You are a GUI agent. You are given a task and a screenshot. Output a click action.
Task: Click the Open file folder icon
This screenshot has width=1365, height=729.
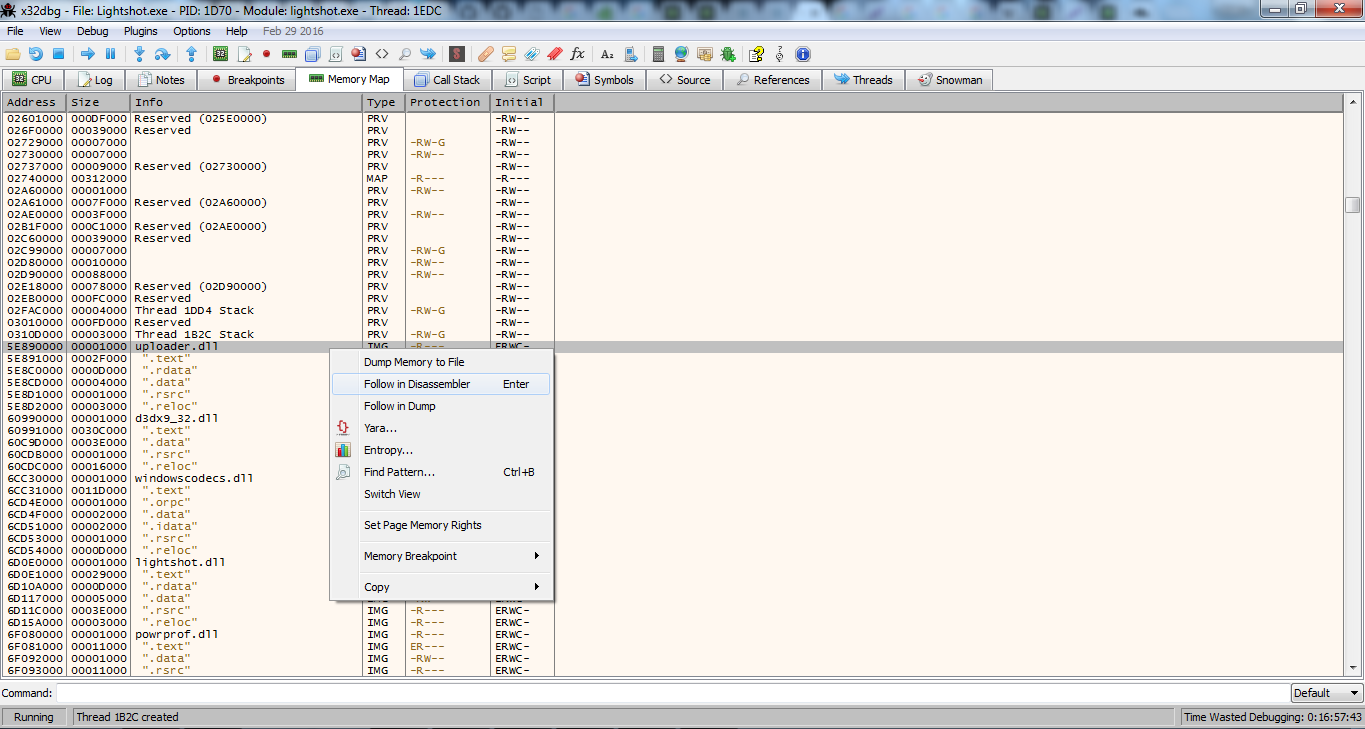pos(13,54)
